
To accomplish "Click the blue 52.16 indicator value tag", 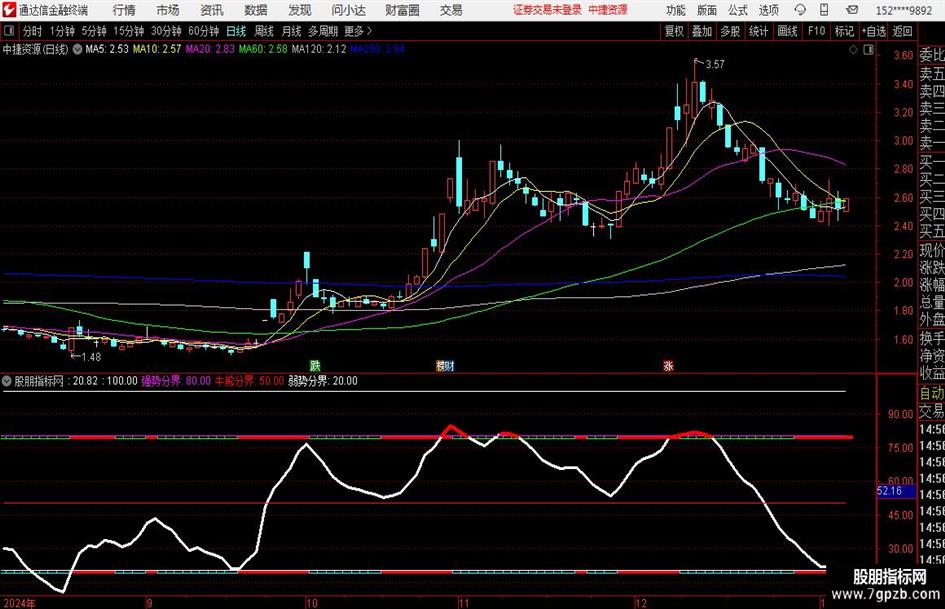I will click(x=896, y=491).
